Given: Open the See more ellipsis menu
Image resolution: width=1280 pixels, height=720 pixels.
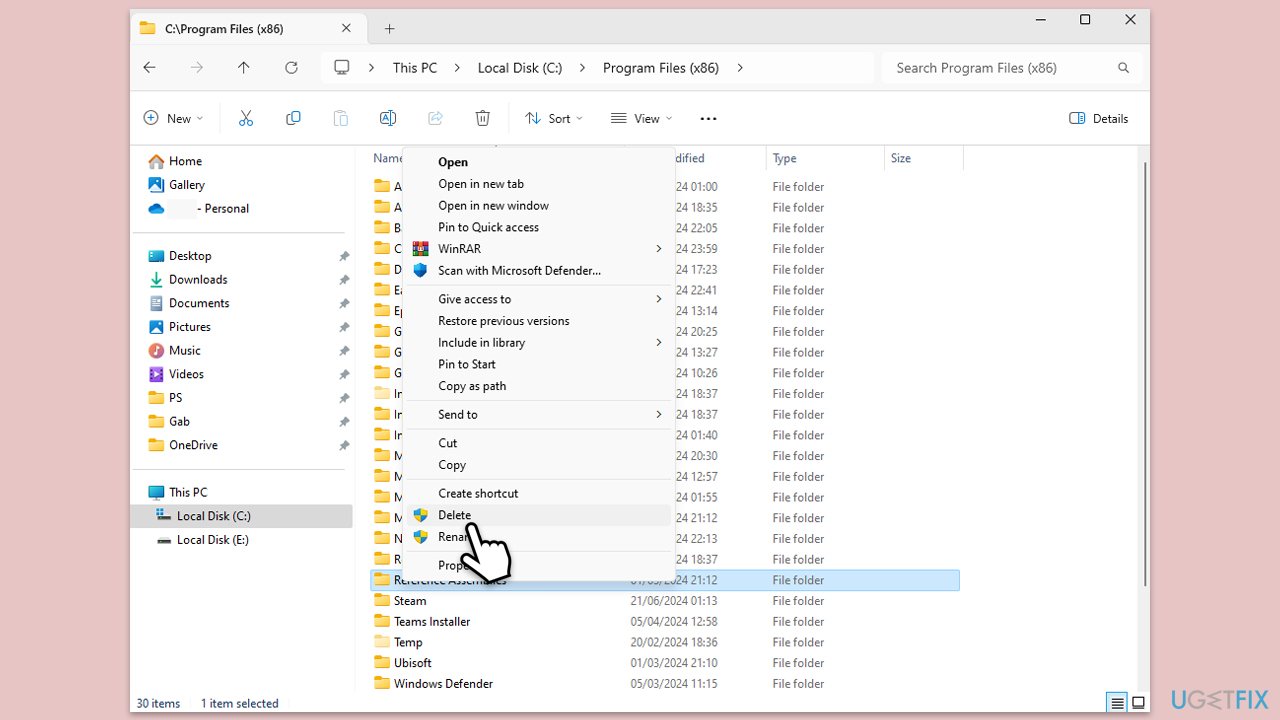Looking at the screenshot, I should (x=708, y=118).
